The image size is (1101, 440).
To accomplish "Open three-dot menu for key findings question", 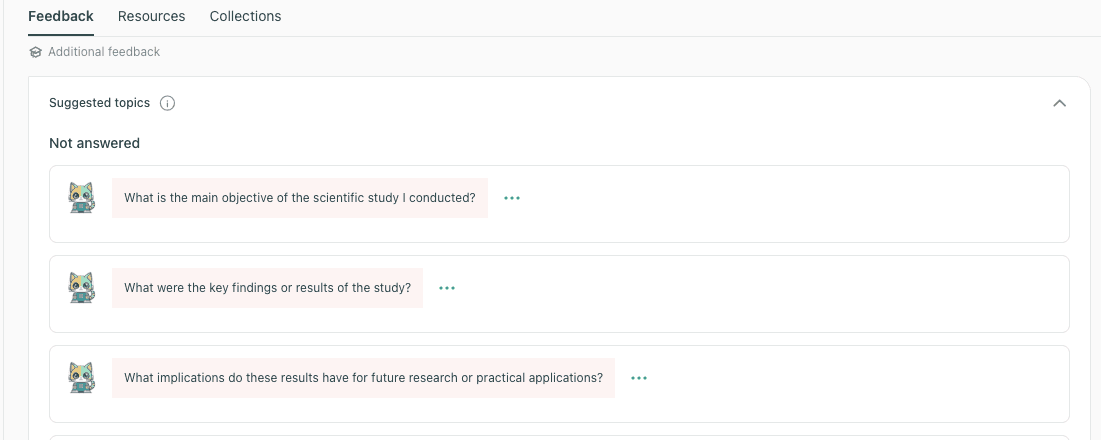I will [x=447, y=288].
